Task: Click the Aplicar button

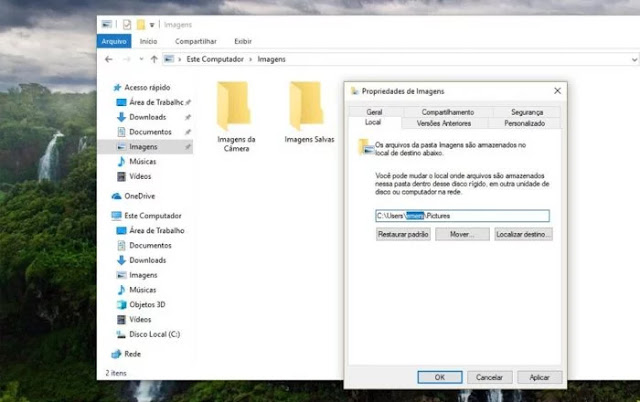Action: coord(540,378)
